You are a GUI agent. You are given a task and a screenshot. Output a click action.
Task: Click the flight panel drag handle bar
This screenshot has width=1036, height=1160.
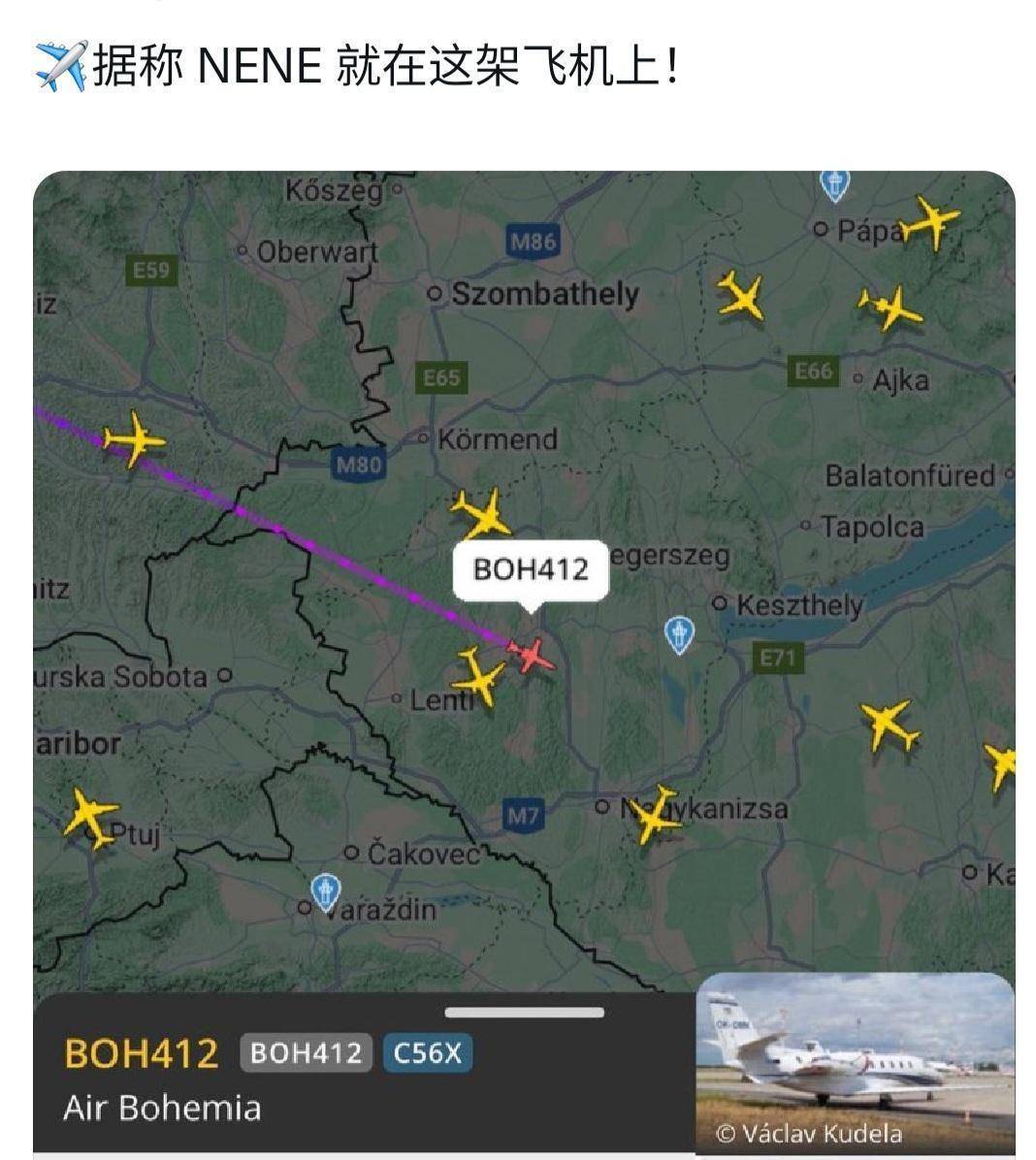point(525,1012)
